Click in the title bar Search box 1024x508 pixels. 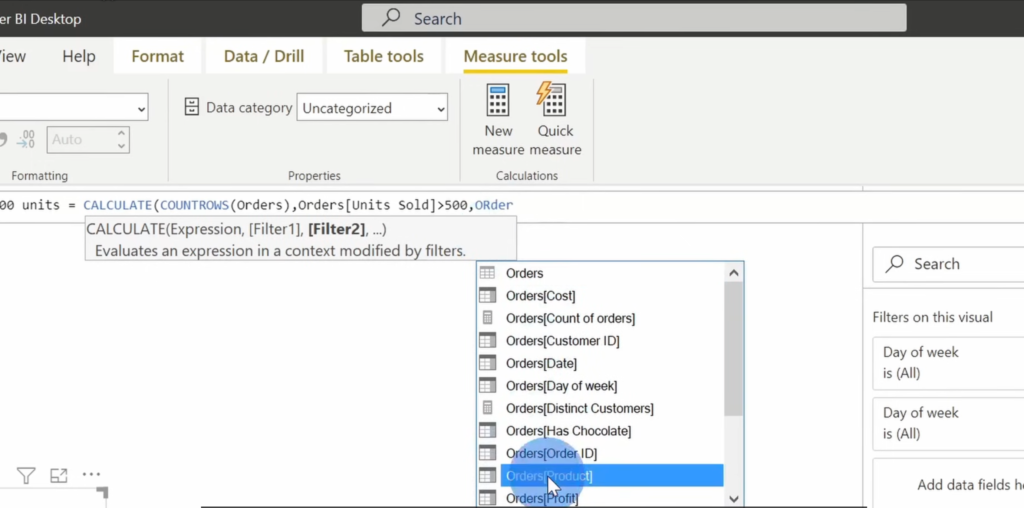point(633,18)
